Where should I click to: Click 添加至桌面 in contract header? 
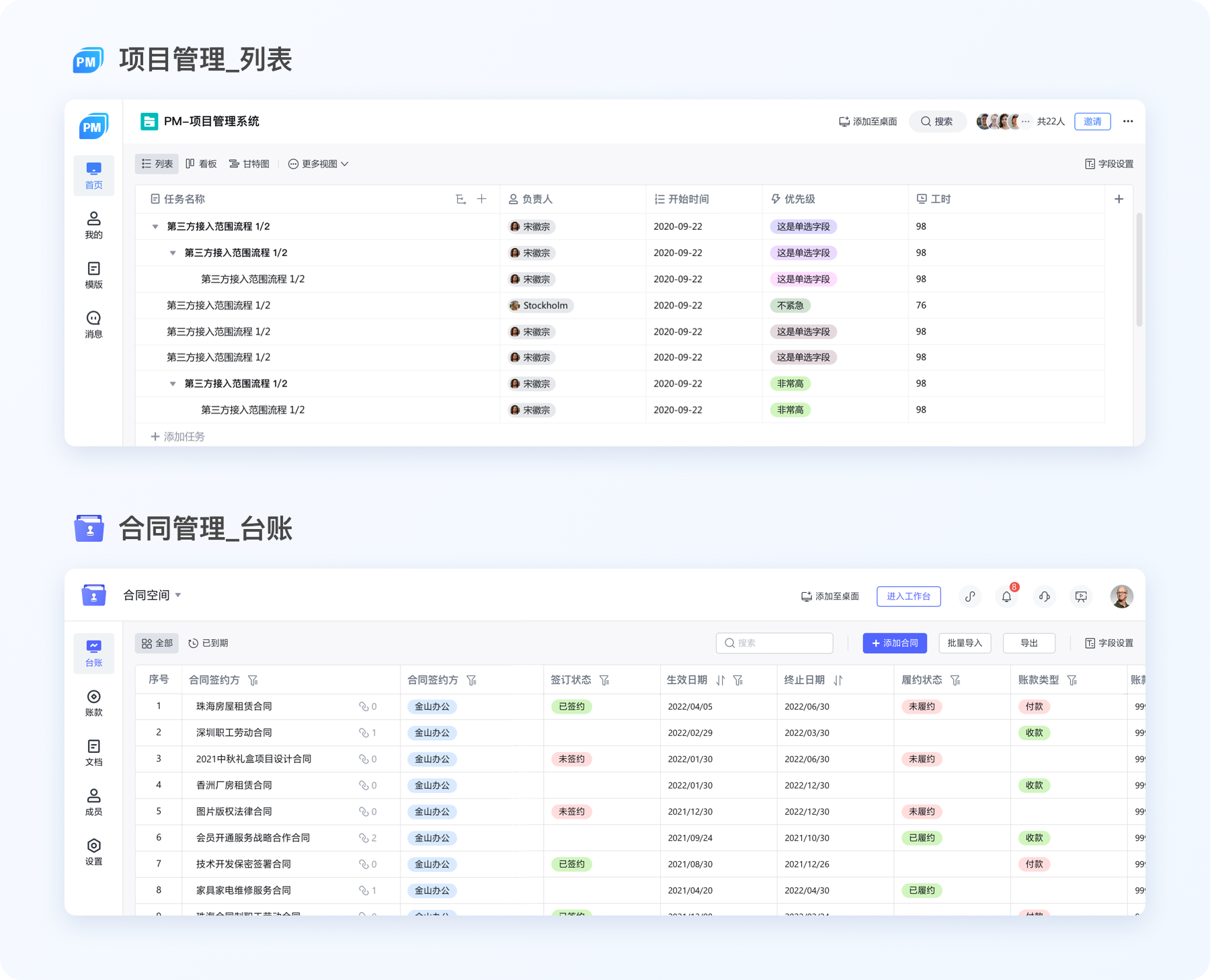tap(830, 596)
